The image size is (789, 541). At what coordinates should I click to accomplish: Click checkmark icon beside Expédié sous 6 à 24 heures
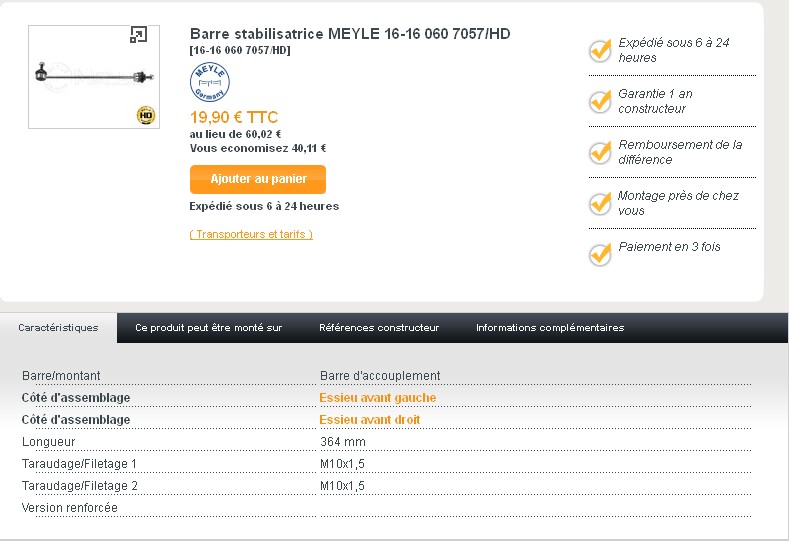(600, 50)
